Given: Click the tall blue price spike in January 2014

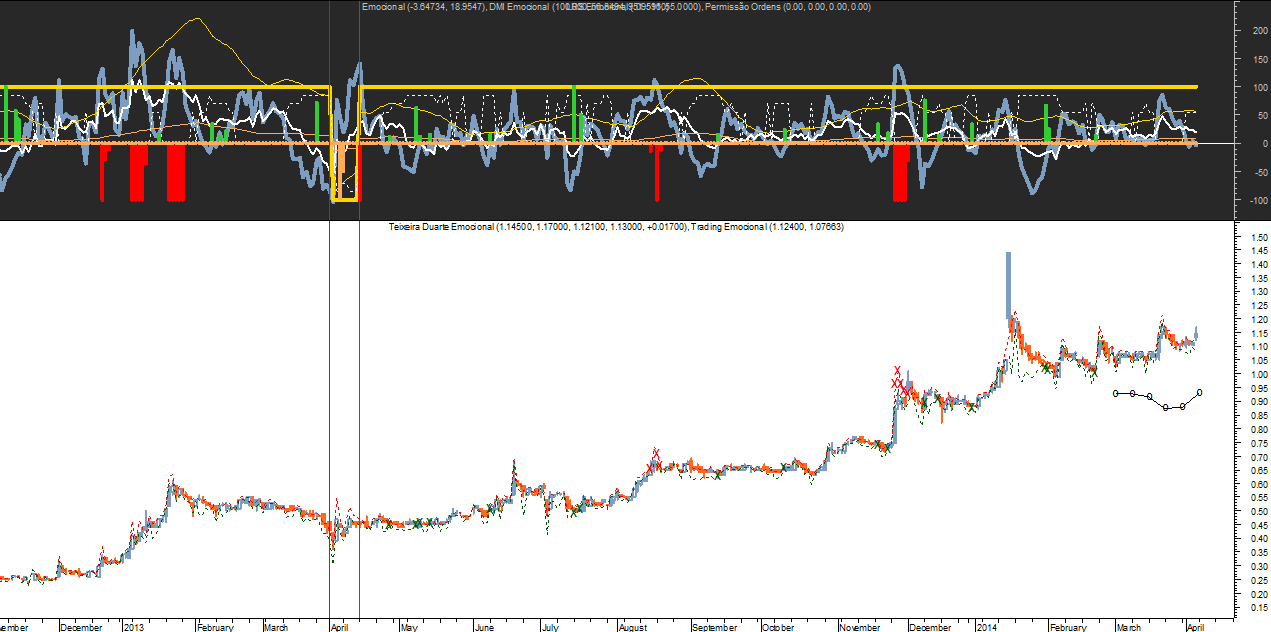Looking at the screenshot, I should pyautogui.click(x=1008, y=284).
